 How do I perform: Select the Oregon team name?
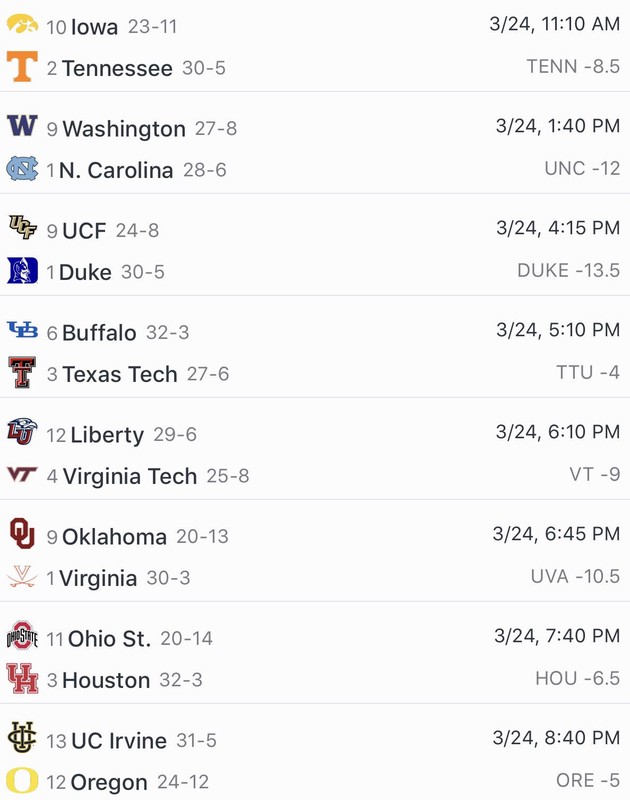point(109,782)
